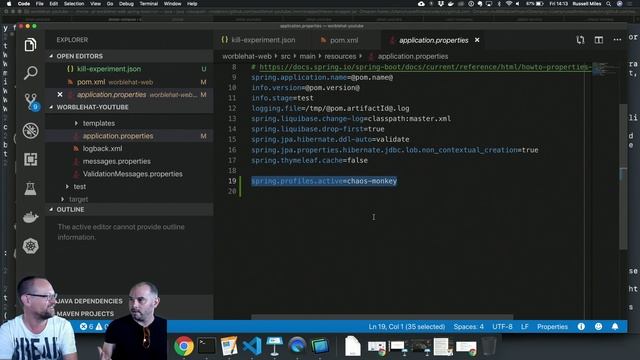Launch Google Chrome from the Dock
Screen dimensions: 640x360
click(x=184, y=346)
